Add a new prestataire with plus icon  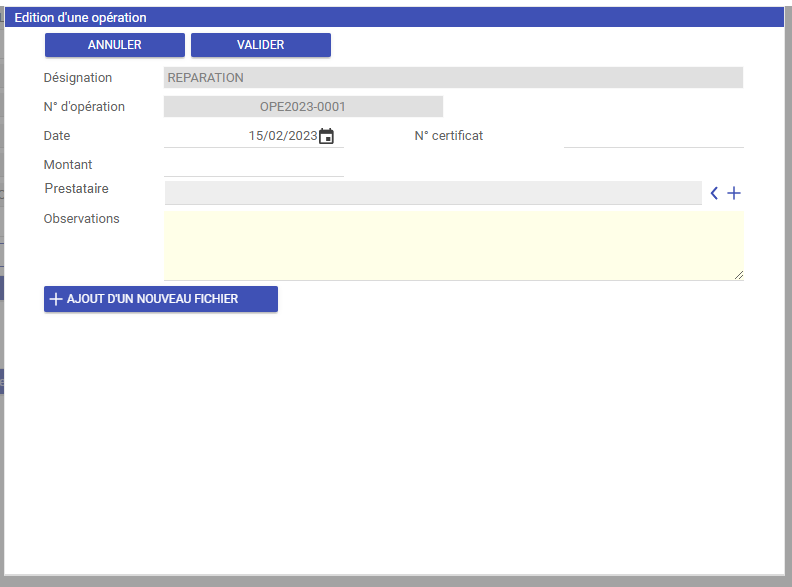[734, 193]
